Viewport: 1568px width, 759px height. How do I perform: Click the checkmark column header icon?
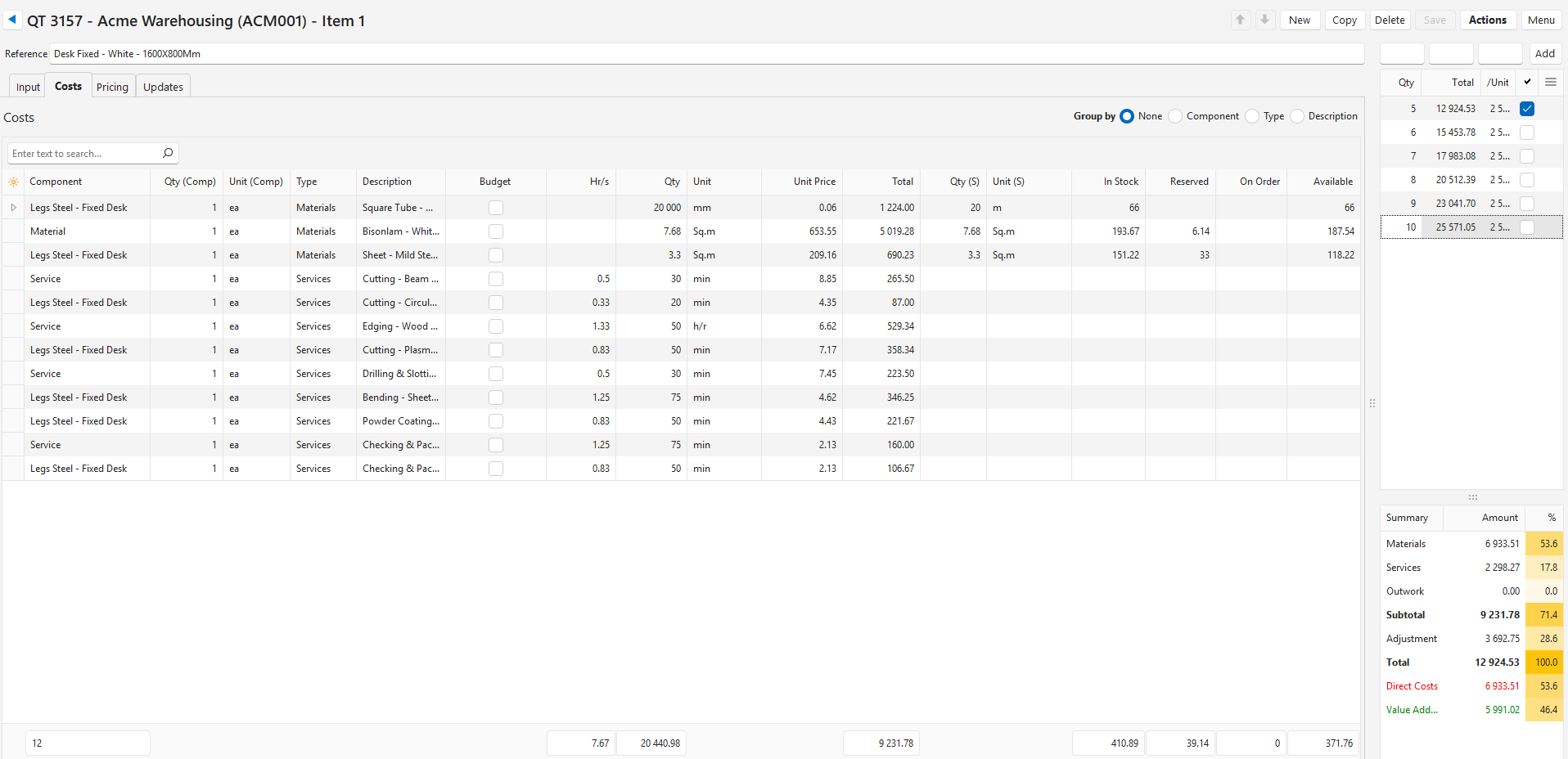click(x=1527, y=82)
